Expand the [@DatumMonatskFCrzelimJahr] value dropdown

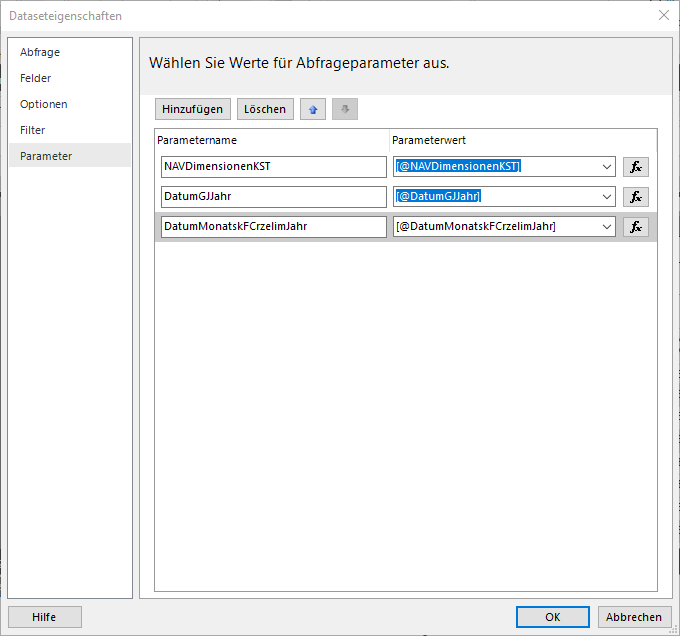click(x=607, y=227)
